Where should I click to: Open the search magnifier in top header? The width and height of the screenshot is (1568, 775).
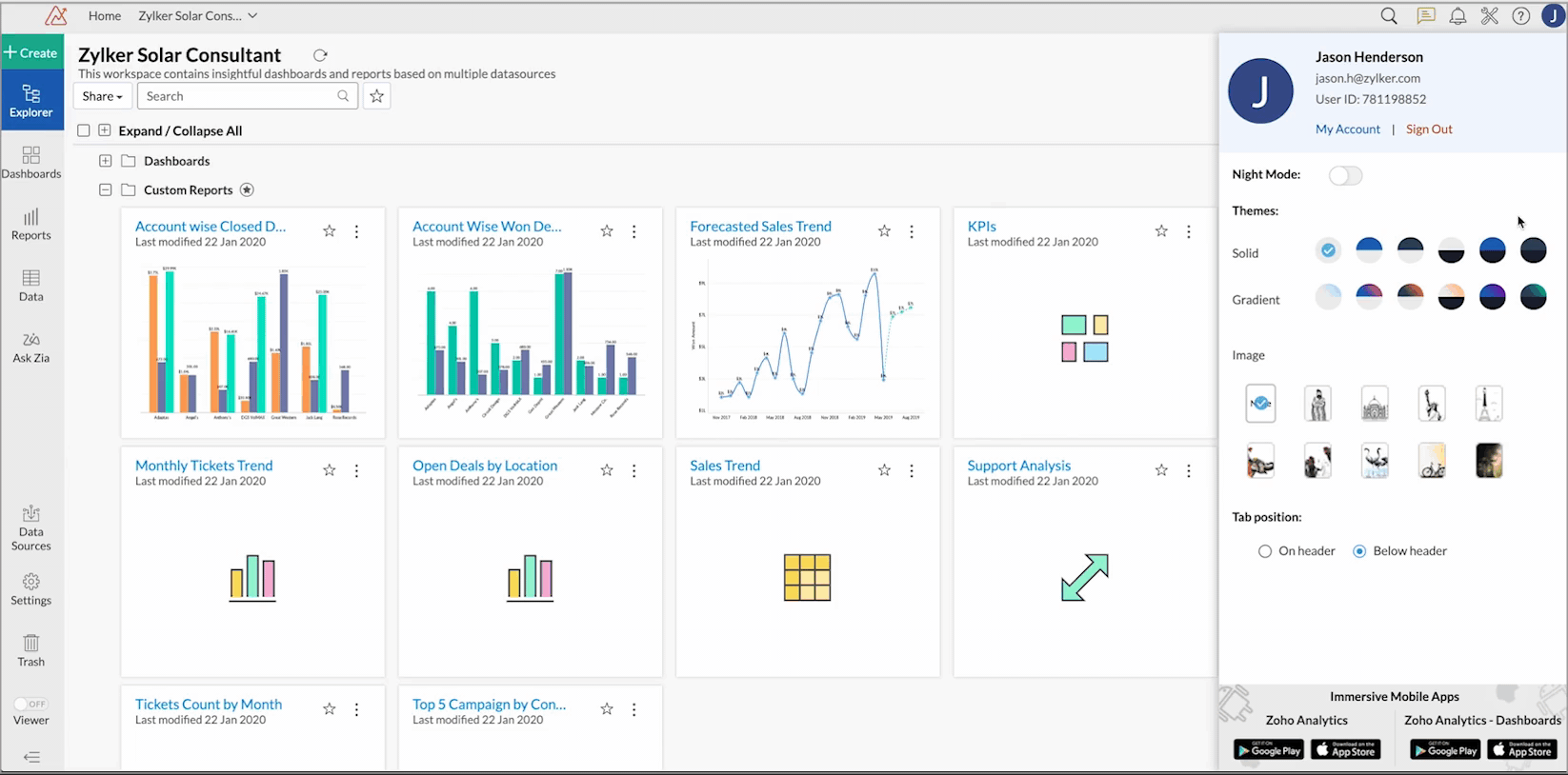coord(1389,16)
